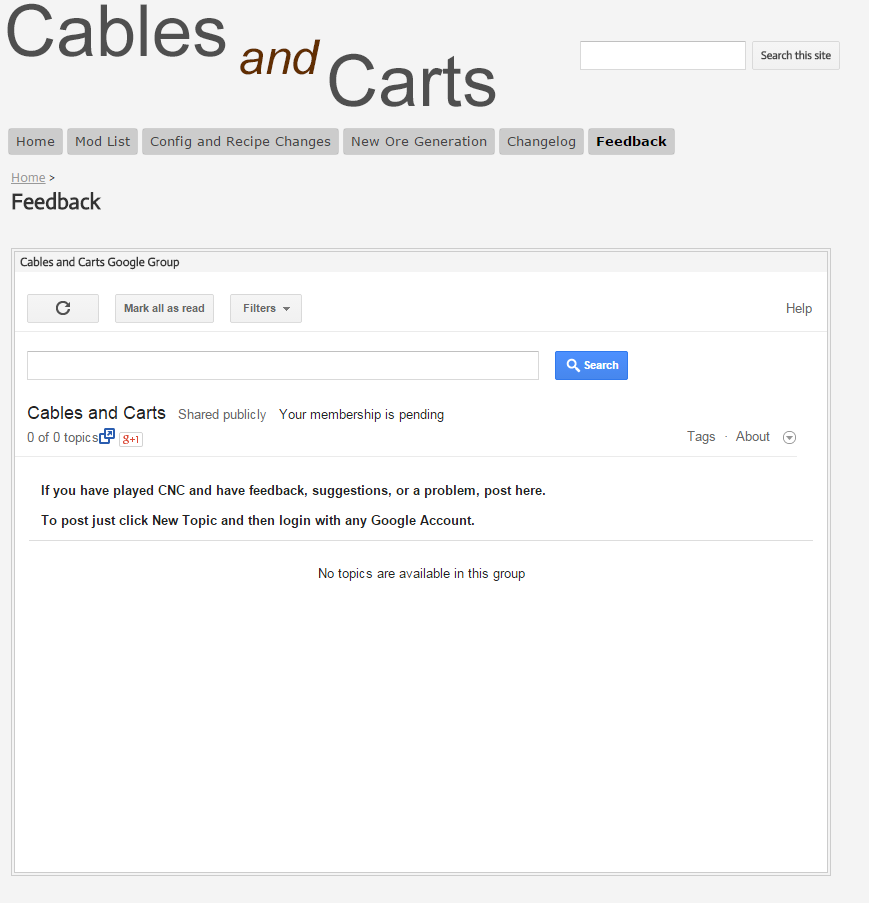Open the About link

pyautogui.click(x=752, y=436)
